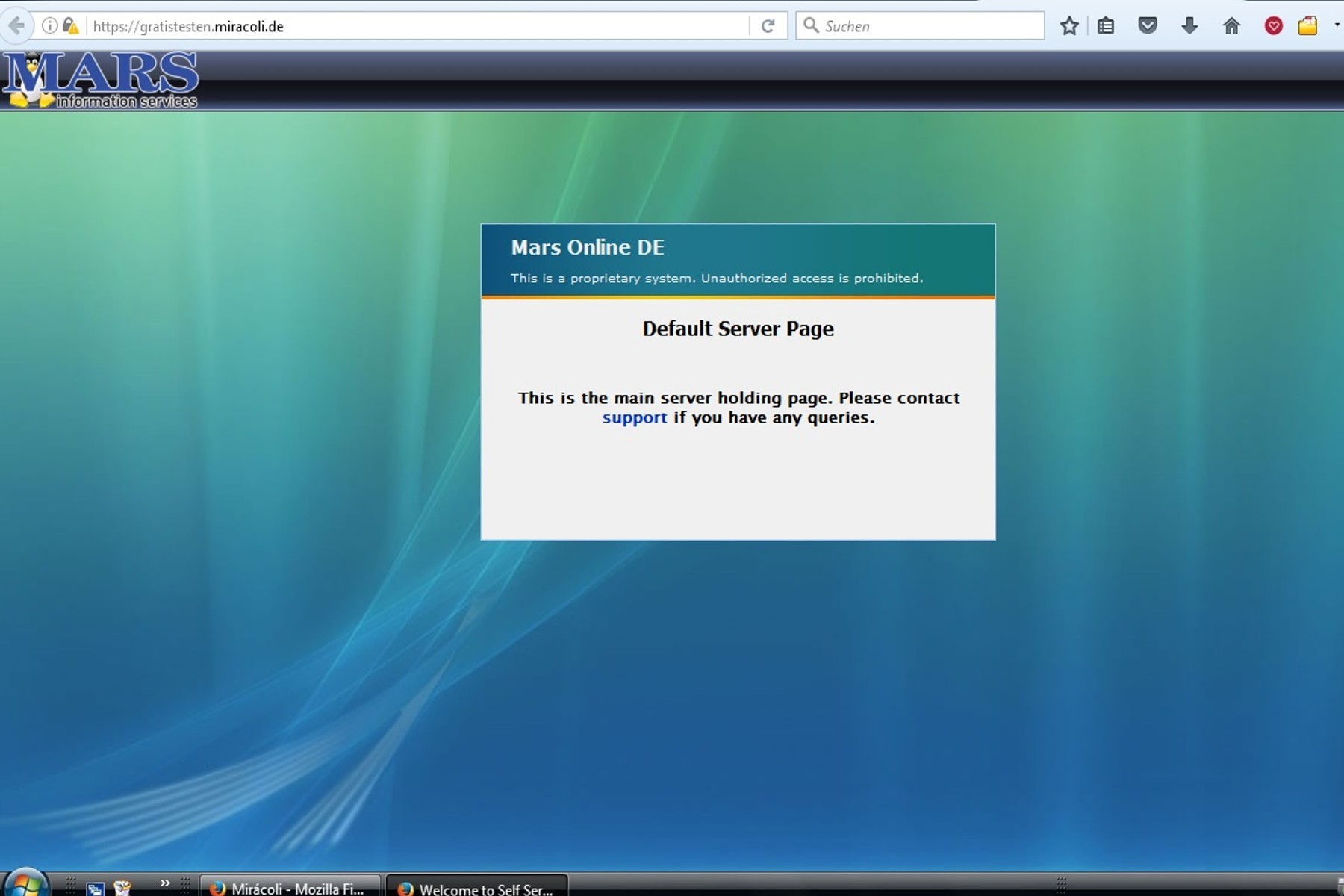
Task: Click the 'main server holding page' sentence
Action: (x=738, y=408)
